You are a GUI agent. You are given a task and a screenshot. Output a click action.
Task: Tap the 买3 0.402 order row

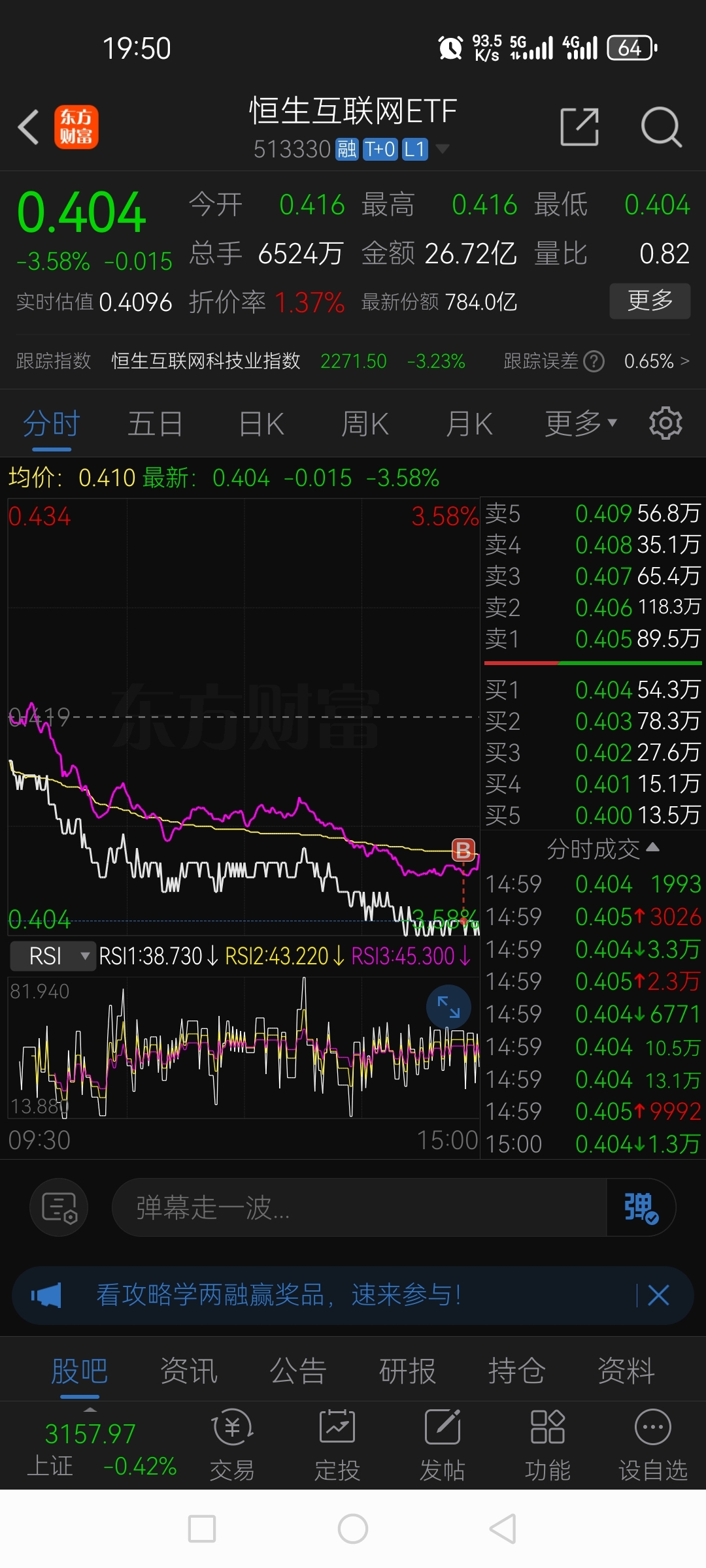coord(593,752)
